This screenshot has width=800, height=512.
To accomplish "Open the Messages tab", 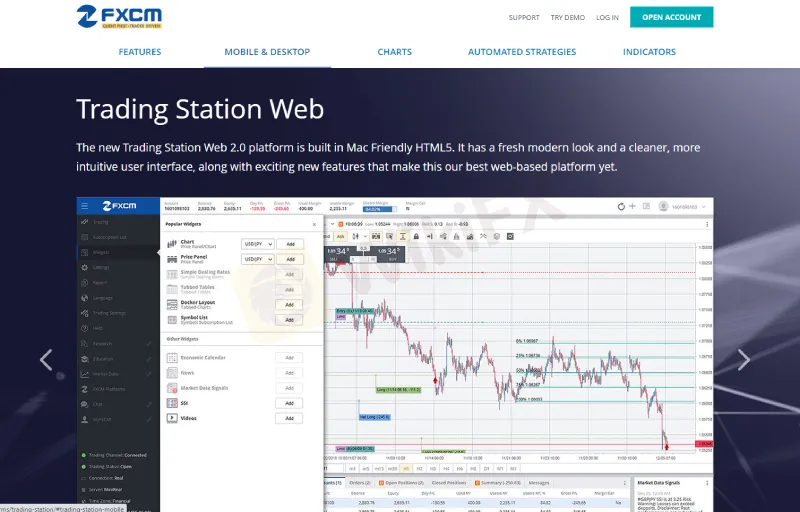I will [539, 482].
